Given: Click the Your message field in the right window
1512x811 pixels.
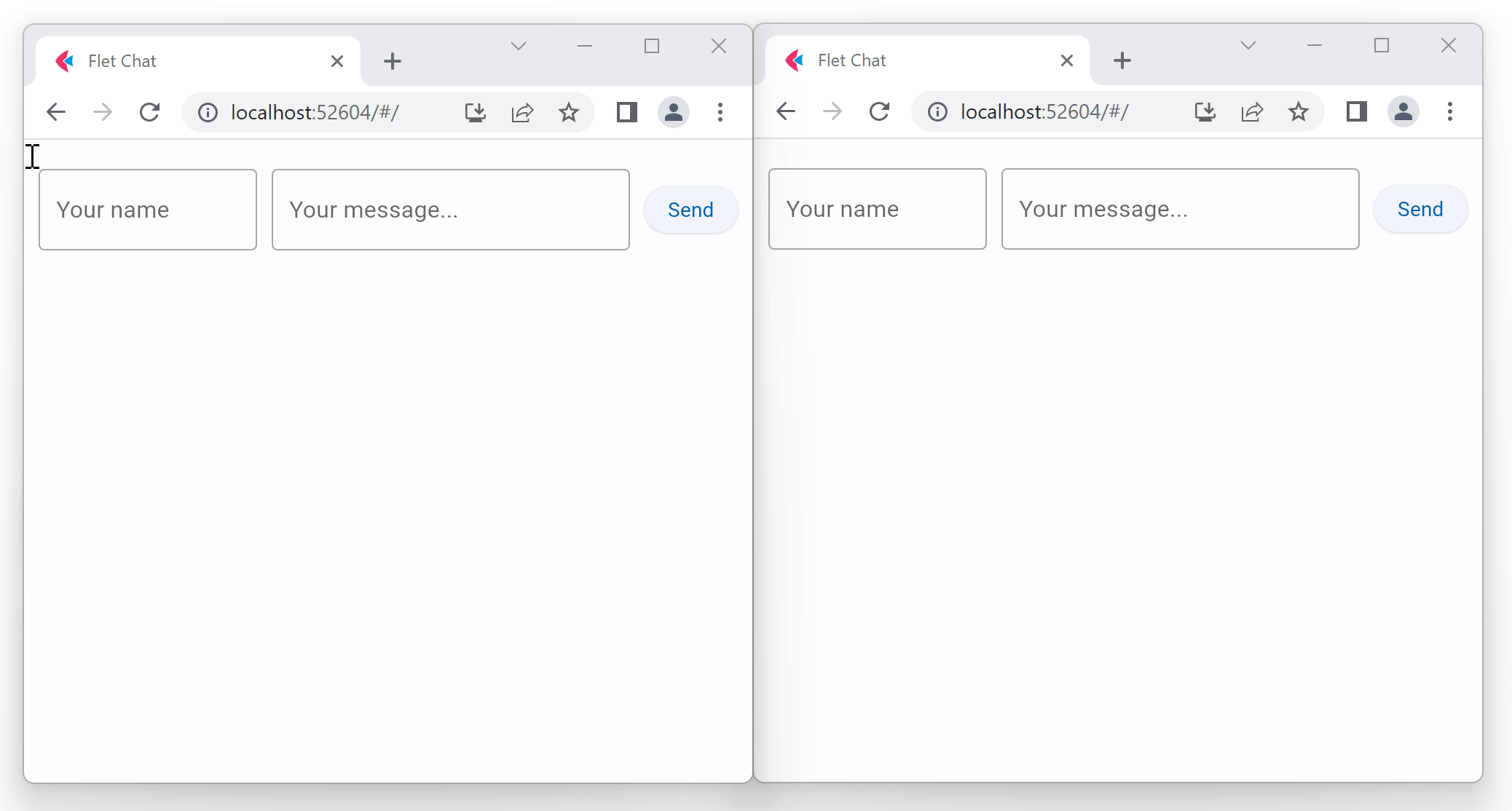Looking at the screenshot, I should tap(1179, 209).
